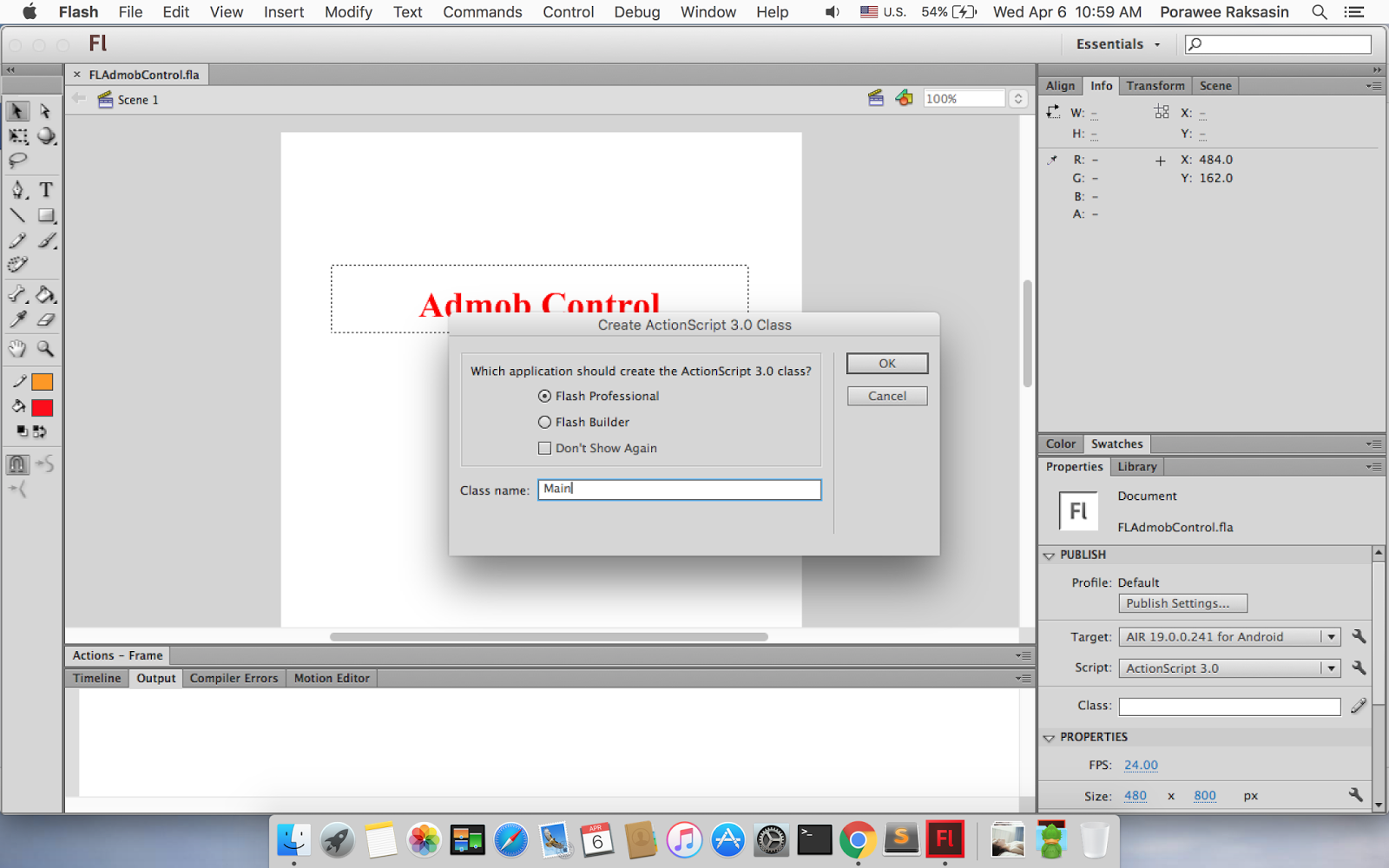
Task: Select the Rectangle tool
Action: 46,215
